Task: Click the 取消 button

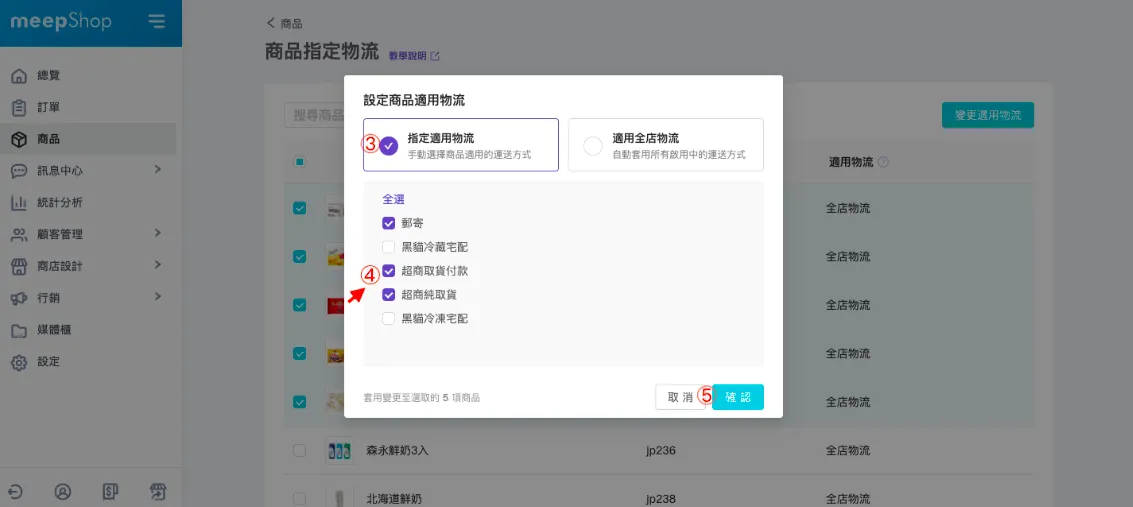Action: point(680,397)
